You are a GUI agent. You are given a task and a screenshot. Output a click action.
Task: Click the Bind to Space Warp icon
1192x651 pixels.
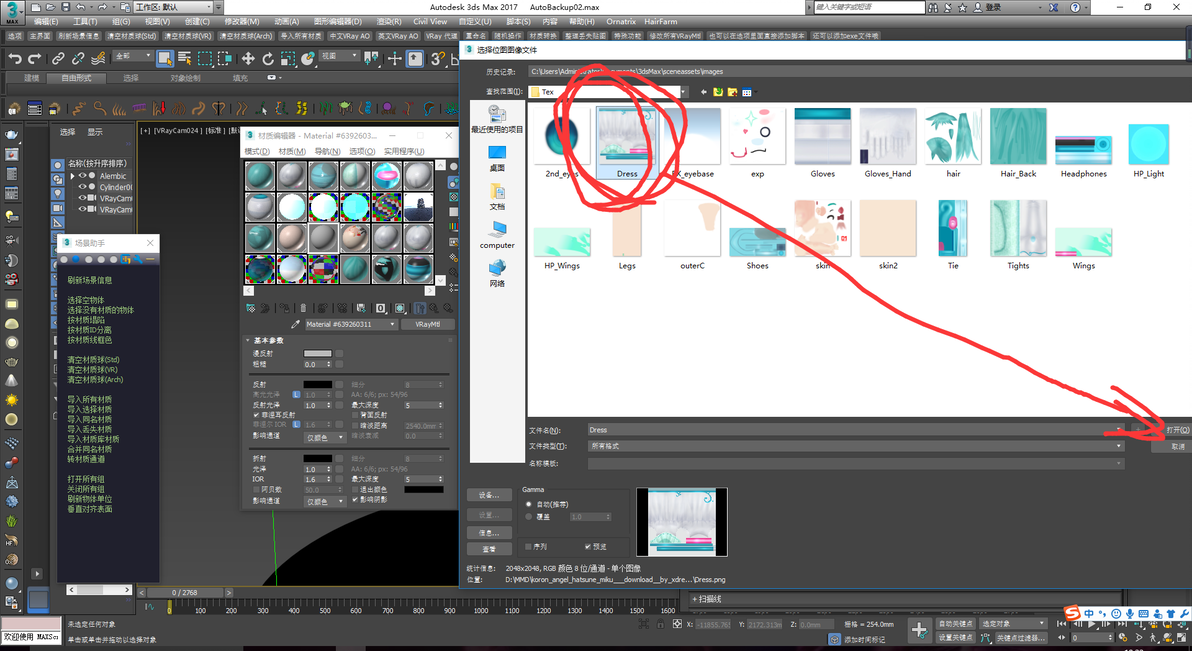pyautogui.click(x=98, y=59)
